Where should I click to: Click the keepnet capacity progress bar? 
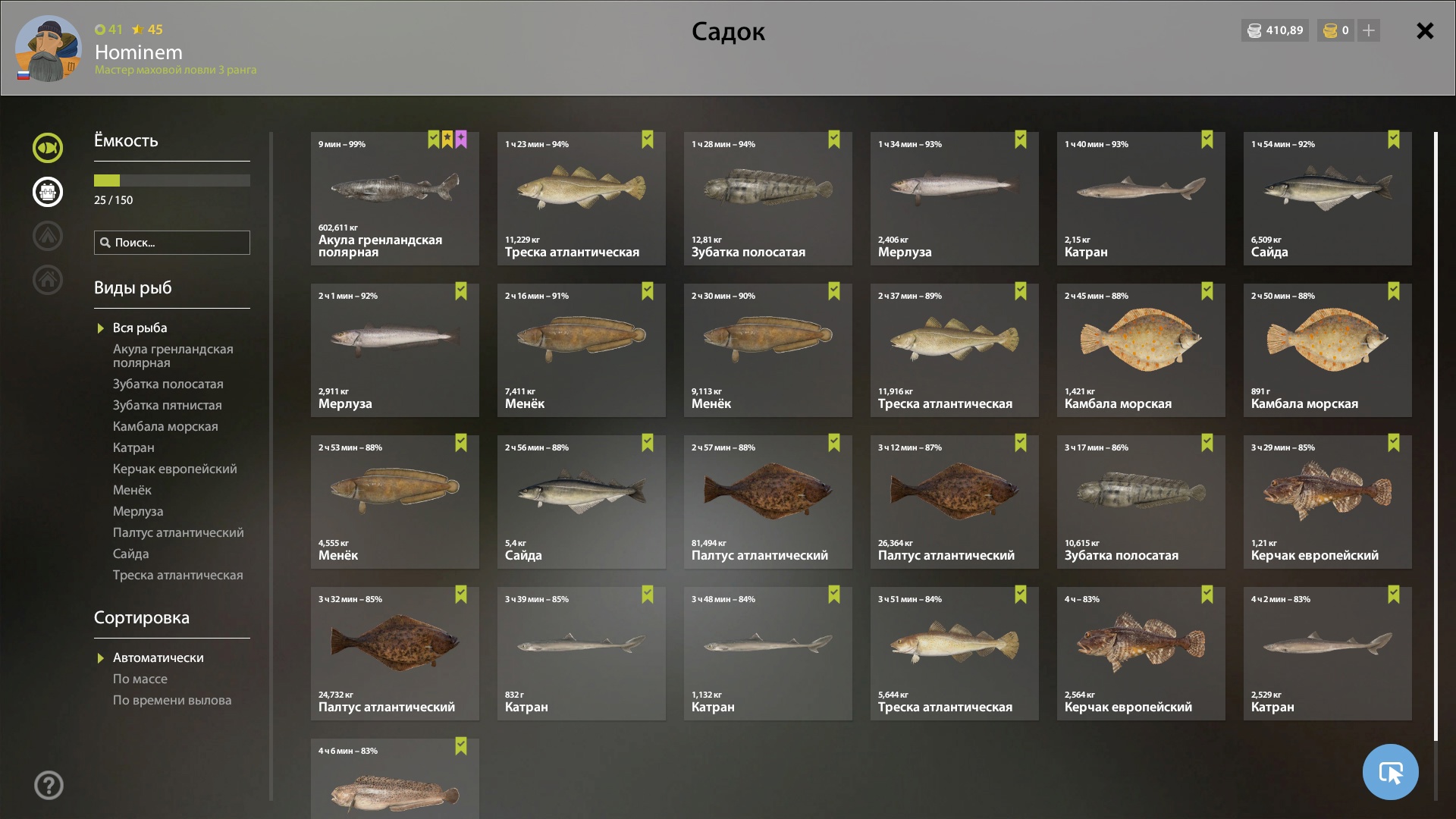pyautogui.click(x=172, y=180)
